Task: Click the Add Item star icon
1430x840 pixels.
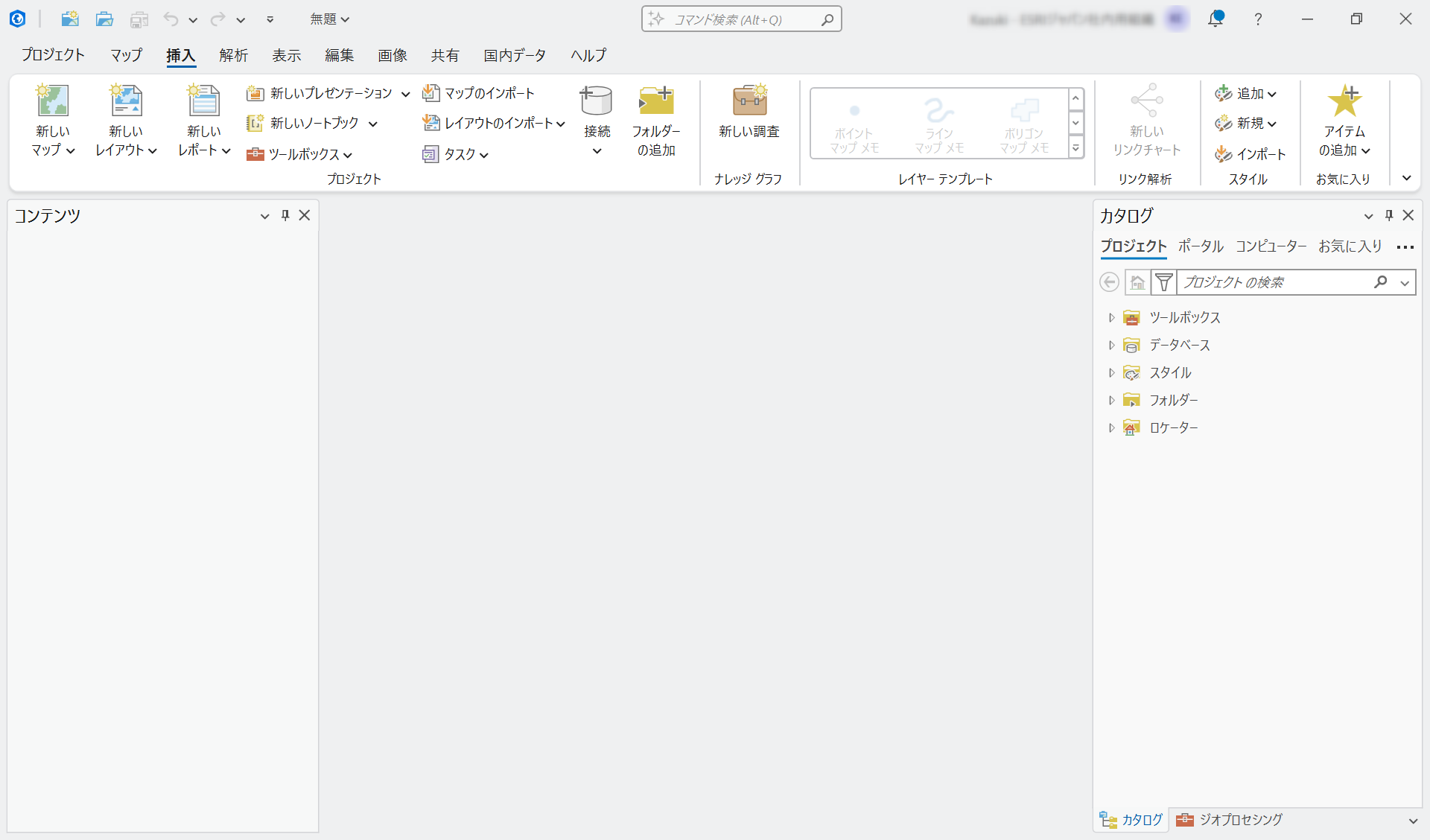Action: point(1344,101)
